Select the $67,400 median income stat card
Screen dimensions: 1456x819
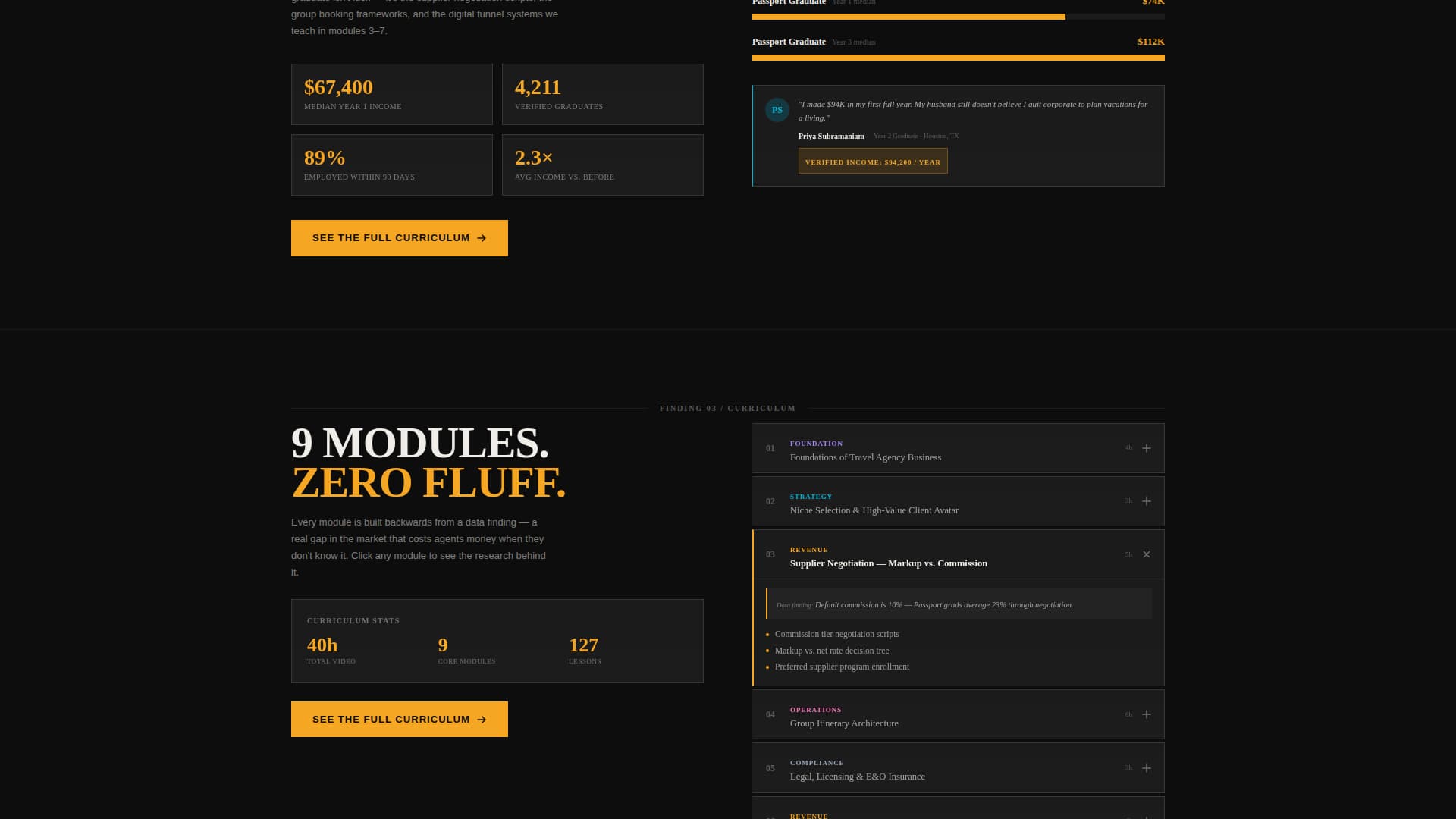click(392, 94)
